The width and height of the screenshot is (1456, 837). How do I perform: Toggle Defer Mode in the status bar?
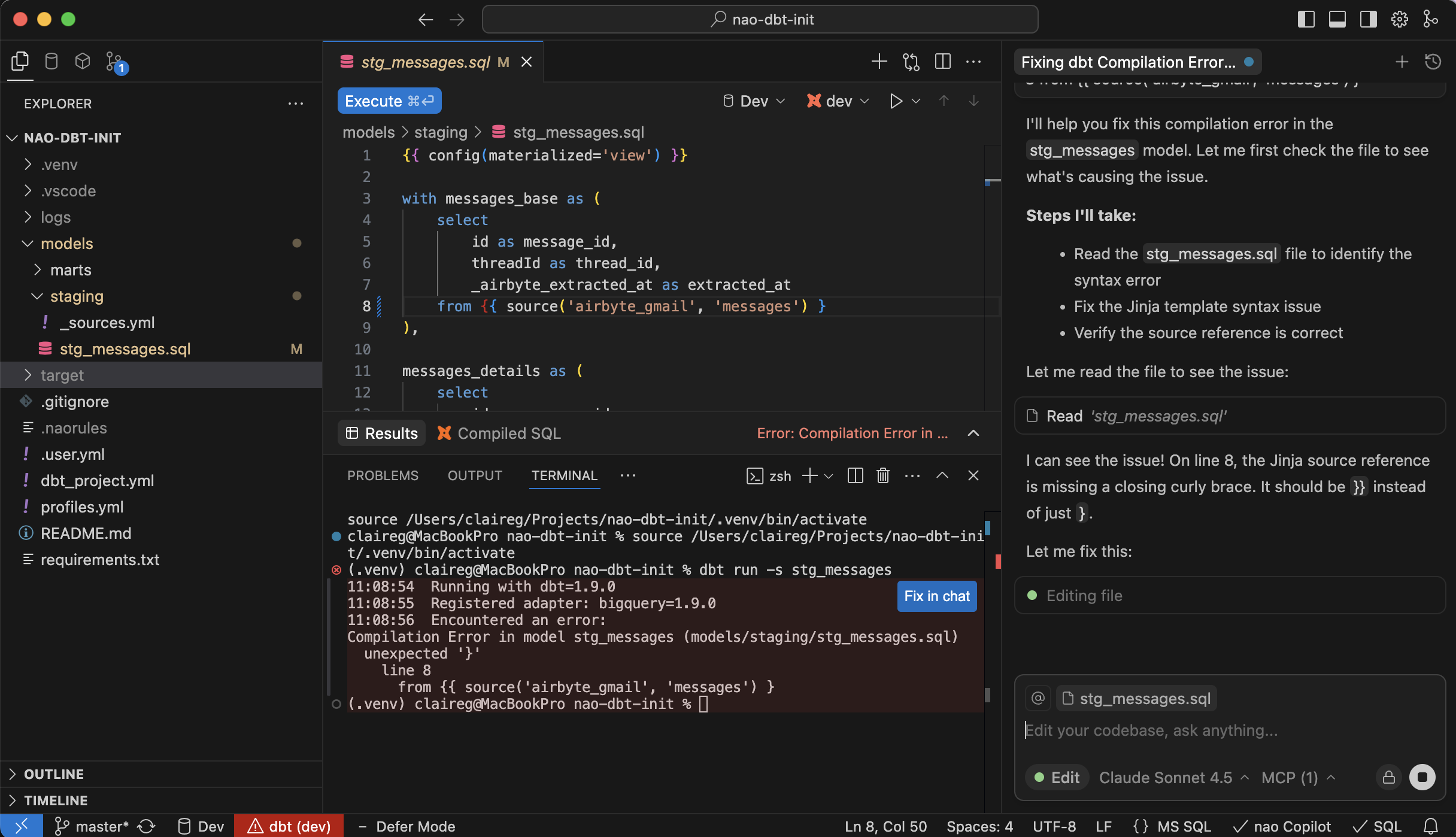pyautogui.click(x=415, y=826)
